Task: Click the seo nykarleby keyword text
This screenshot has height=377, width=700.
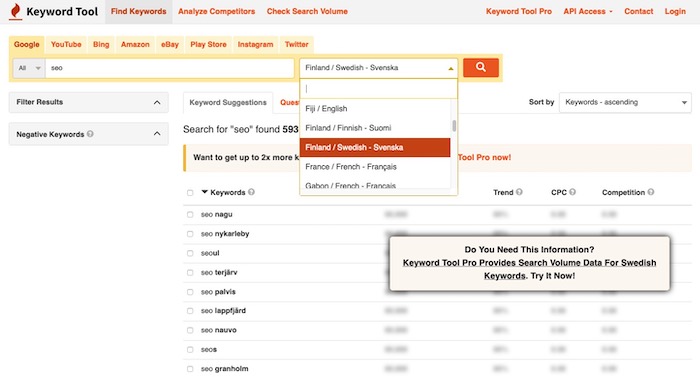Action: (225, 234)
